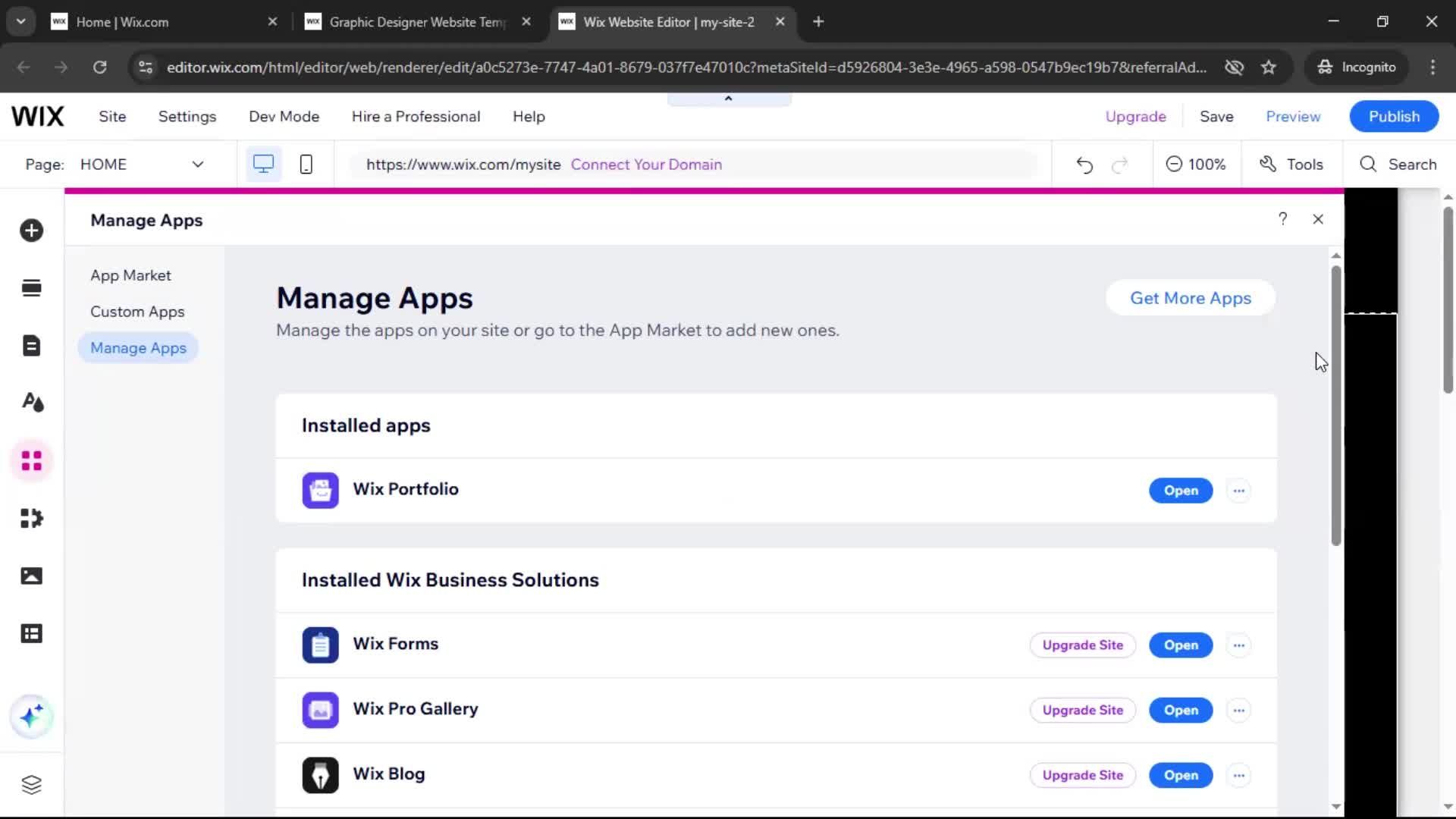Open the Pages & Menu sidebar icon
Viewport: 1456px width, 819px height.
(x=31, y=346)
